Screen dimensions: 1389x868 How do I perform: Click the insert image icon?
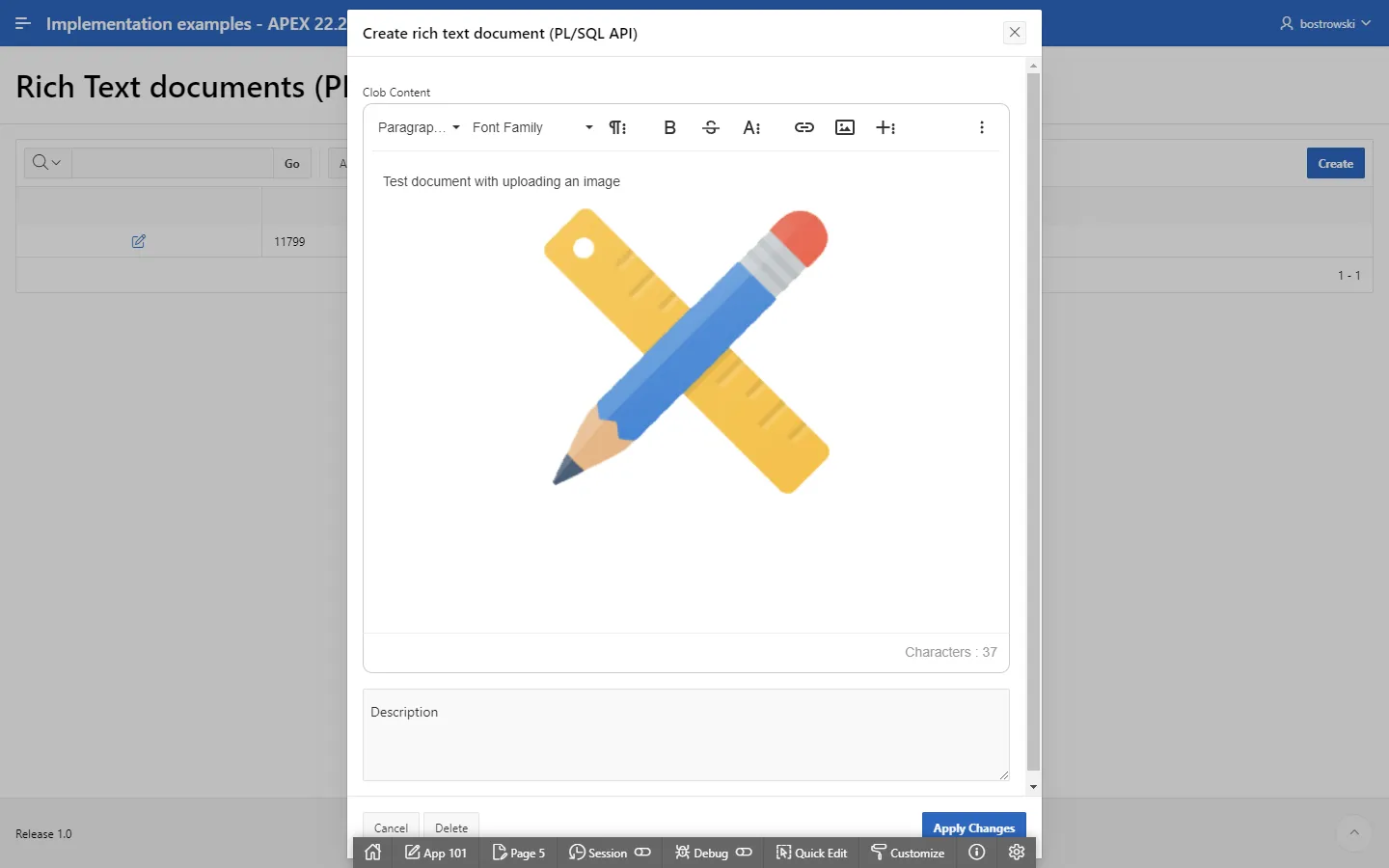845,127
